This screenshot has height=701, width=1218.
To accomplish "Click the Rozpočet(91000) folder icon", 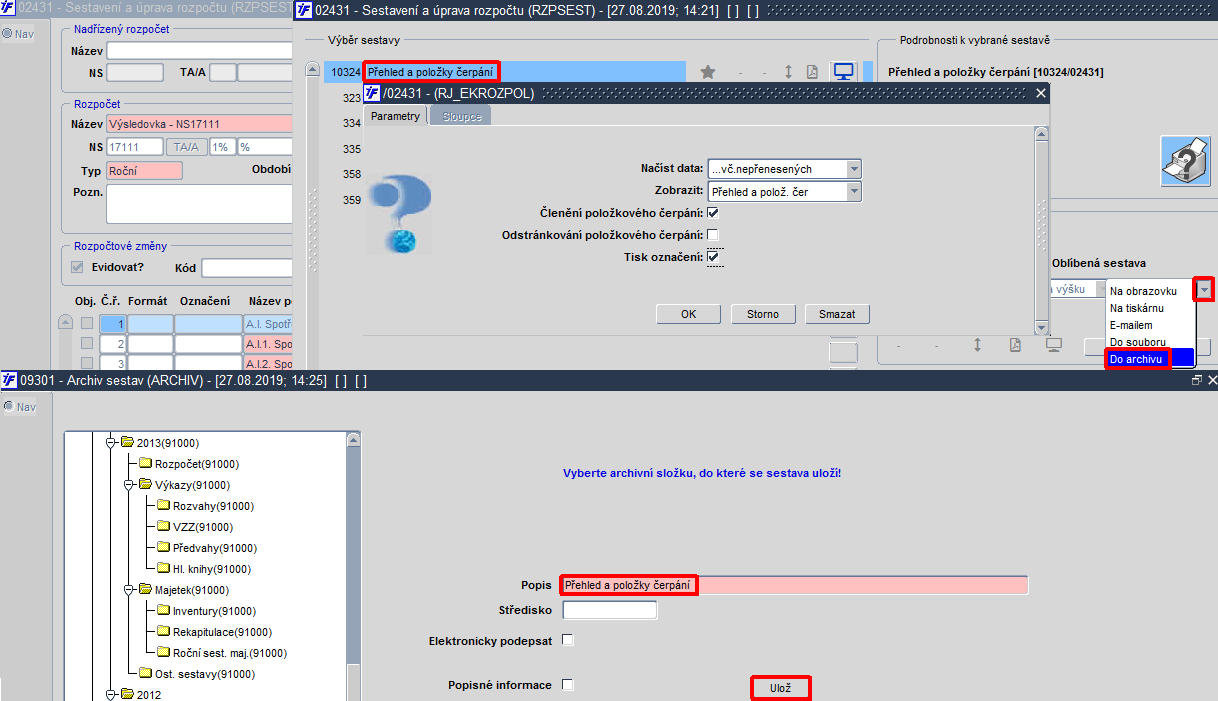I will pyautogui.click(x=145, y=463).
